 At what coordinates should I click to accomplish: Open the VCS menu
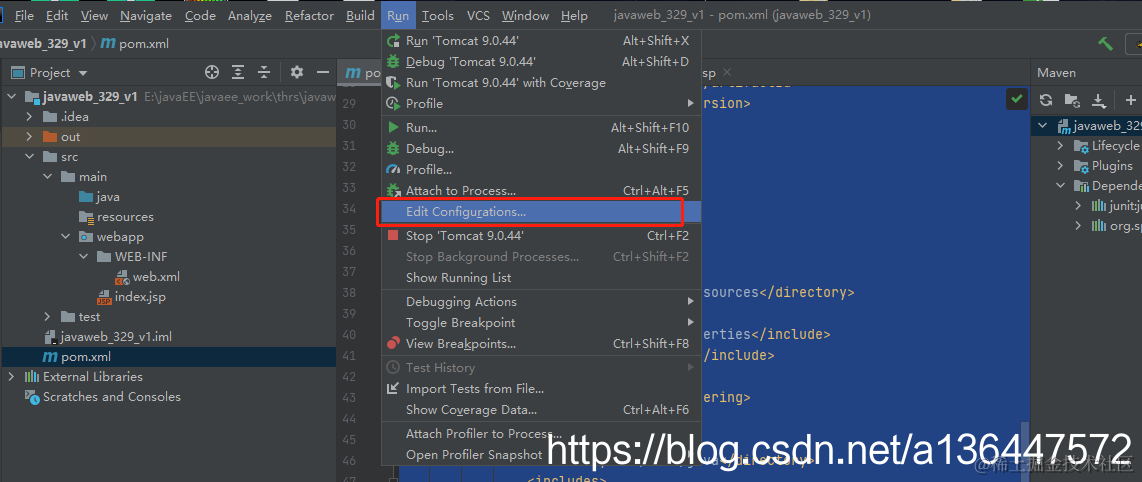tap(479, 15)
